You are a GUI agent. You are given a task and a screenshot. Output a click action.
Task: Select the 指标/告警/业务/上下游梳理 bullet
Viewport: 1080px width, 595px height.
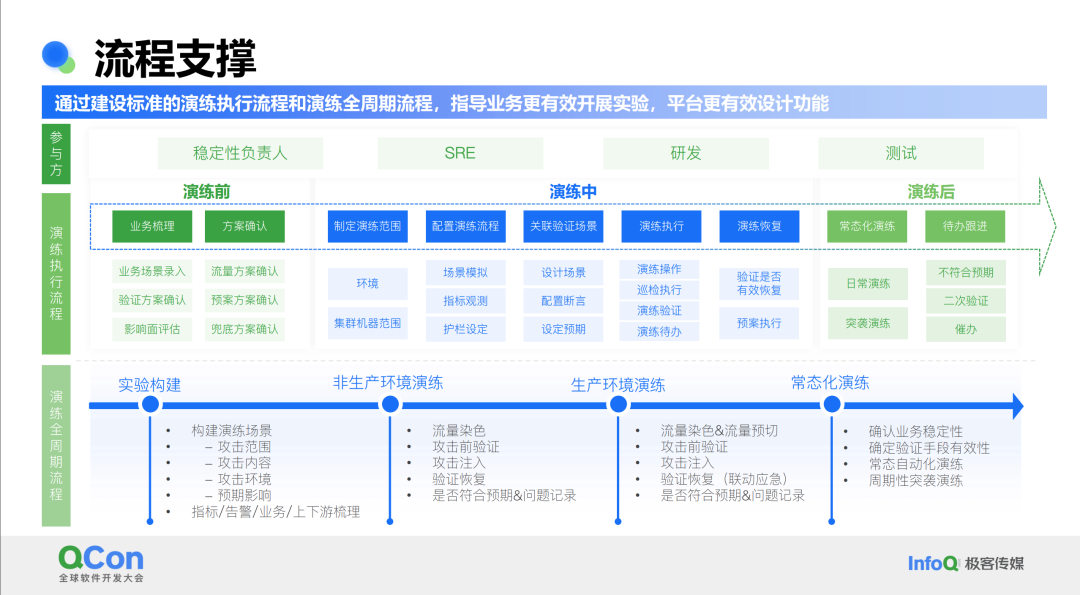click(276, 512)
